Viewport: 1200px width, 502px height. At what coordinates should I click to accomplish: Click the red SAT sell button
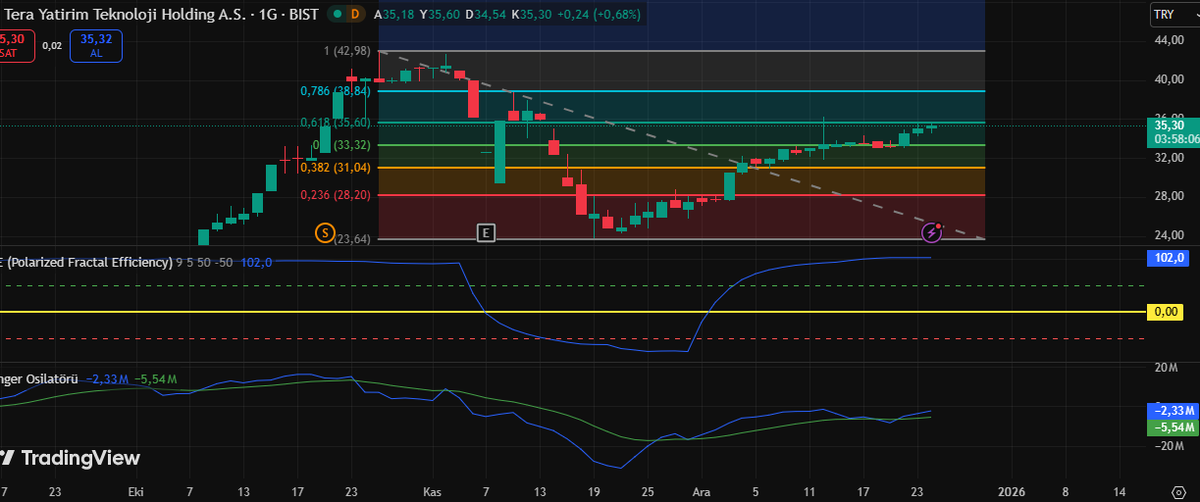coord(16,46)
